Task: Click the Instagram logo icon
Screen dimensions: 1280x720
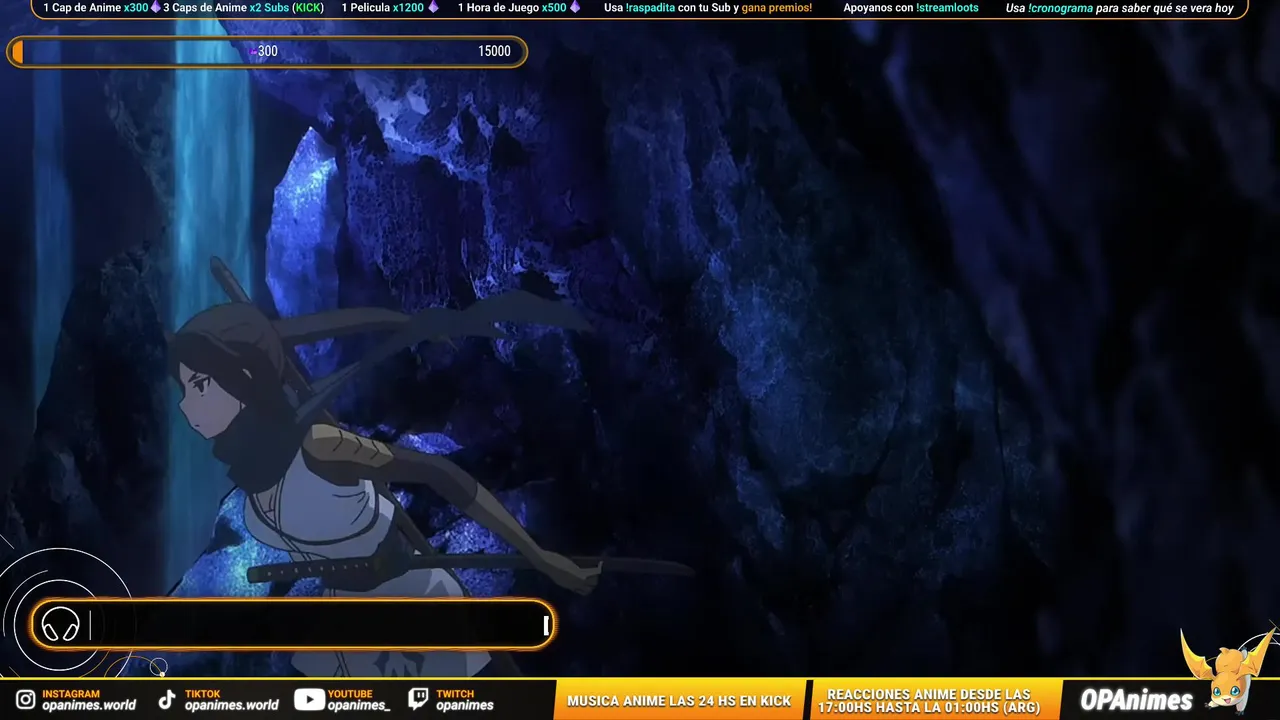Action: click(26, 700)
